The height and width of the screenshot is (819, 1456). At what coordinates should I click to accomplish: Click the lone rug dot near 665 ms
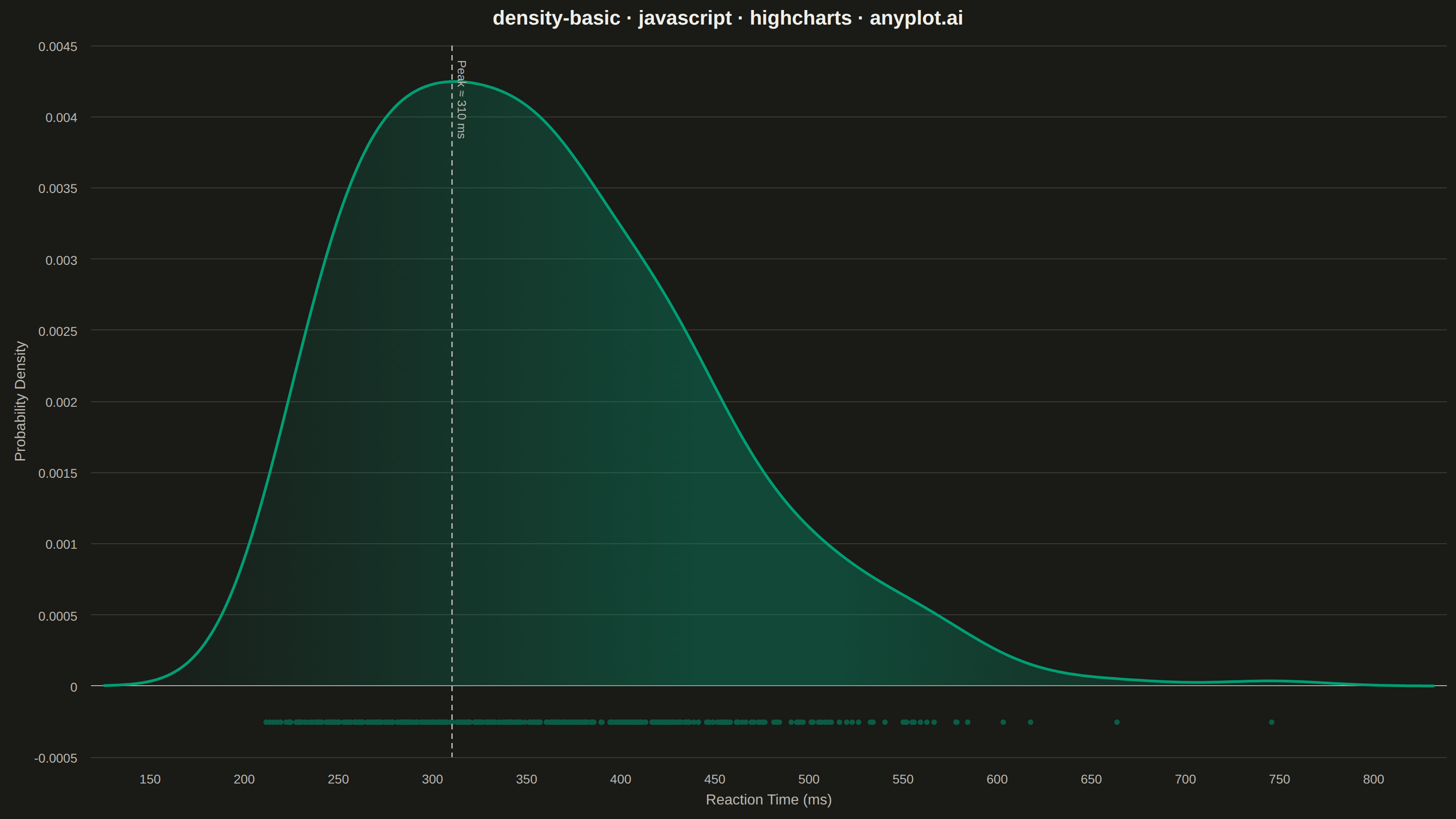click(1117, 723)
